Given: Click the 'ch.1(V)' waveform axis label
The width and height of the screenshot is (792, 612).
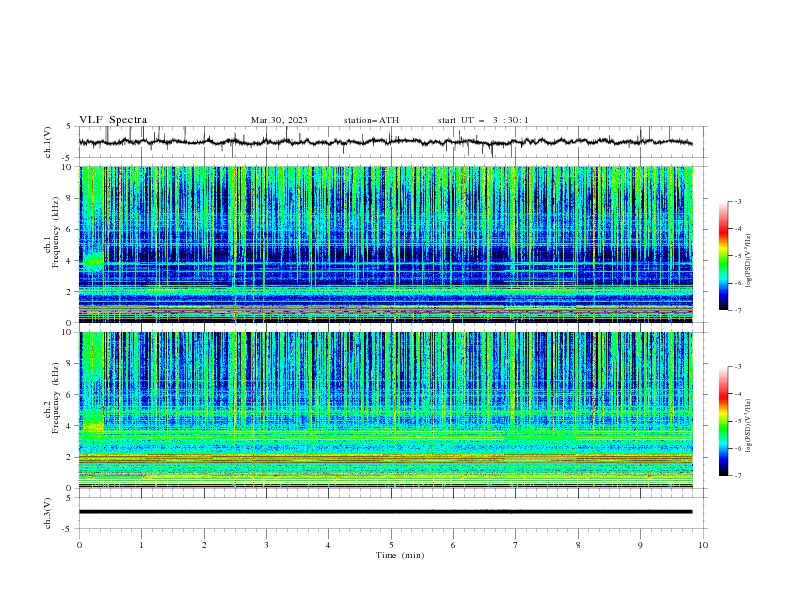Looking at the screenshot, I should (x=48, y=142).
